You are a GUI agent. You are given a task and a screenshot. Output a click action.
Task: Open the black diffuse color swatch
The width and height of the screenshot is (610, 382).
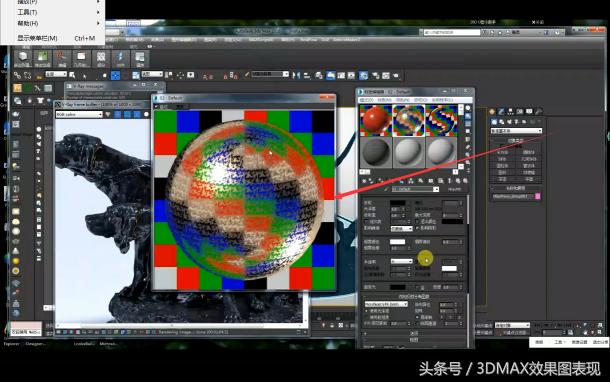(398, 203)
